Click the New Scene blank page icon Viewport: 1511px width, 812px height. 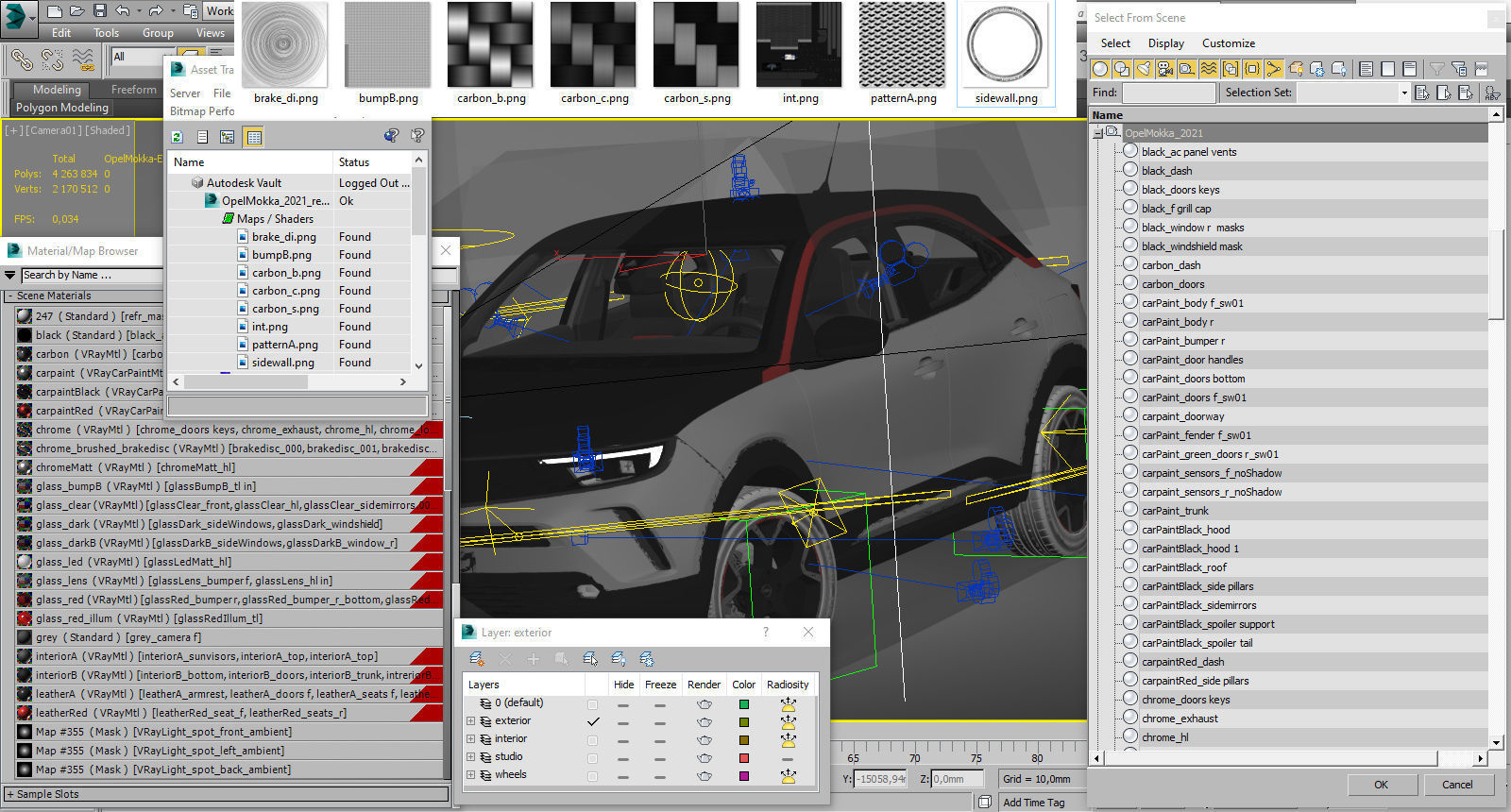(x=54, y=11)
